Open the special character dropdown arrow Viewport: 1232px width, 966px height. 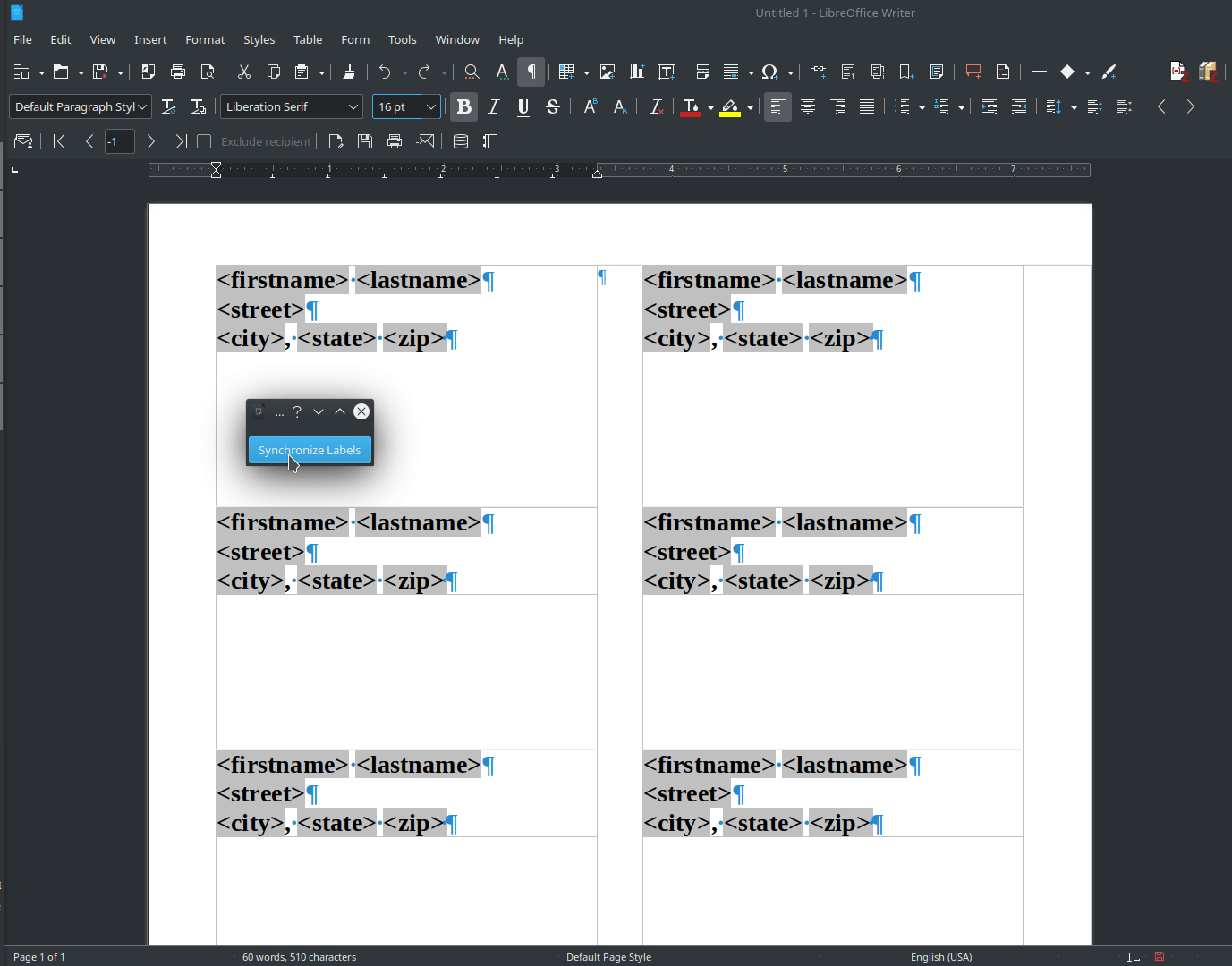coord(790,72)
